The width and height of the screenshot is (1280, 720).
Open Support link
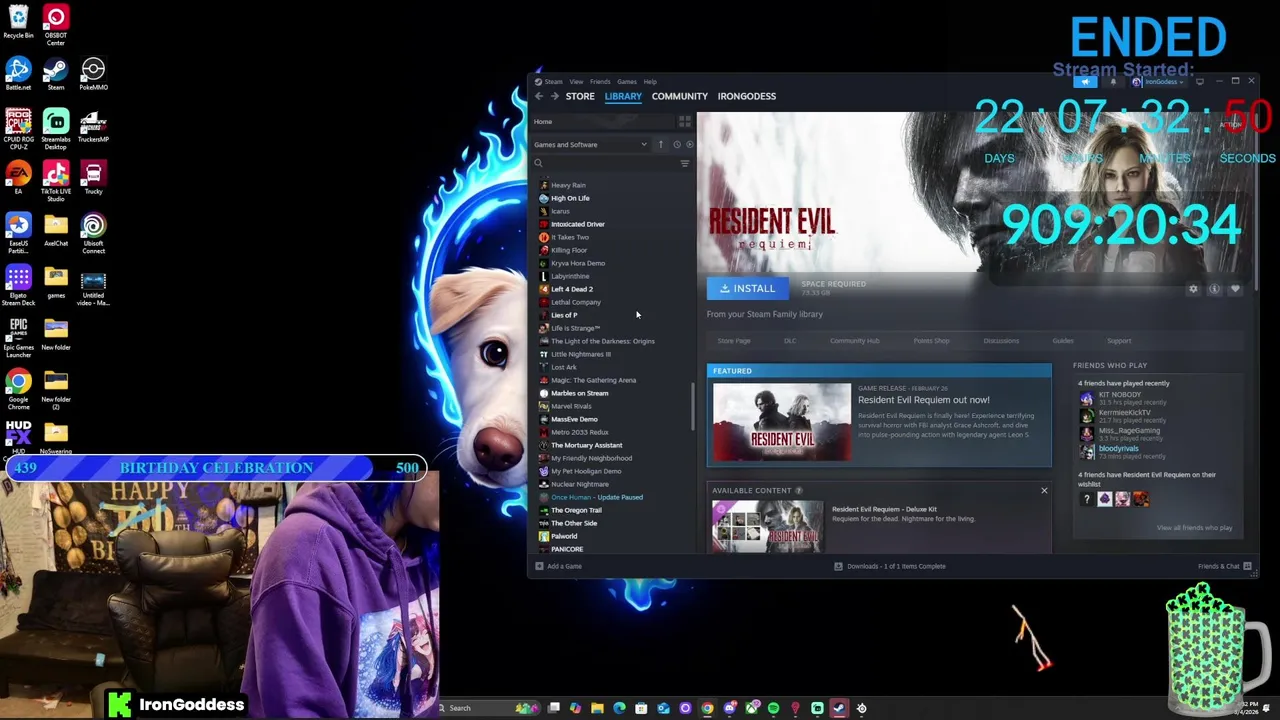click(x=1119, y=341)
